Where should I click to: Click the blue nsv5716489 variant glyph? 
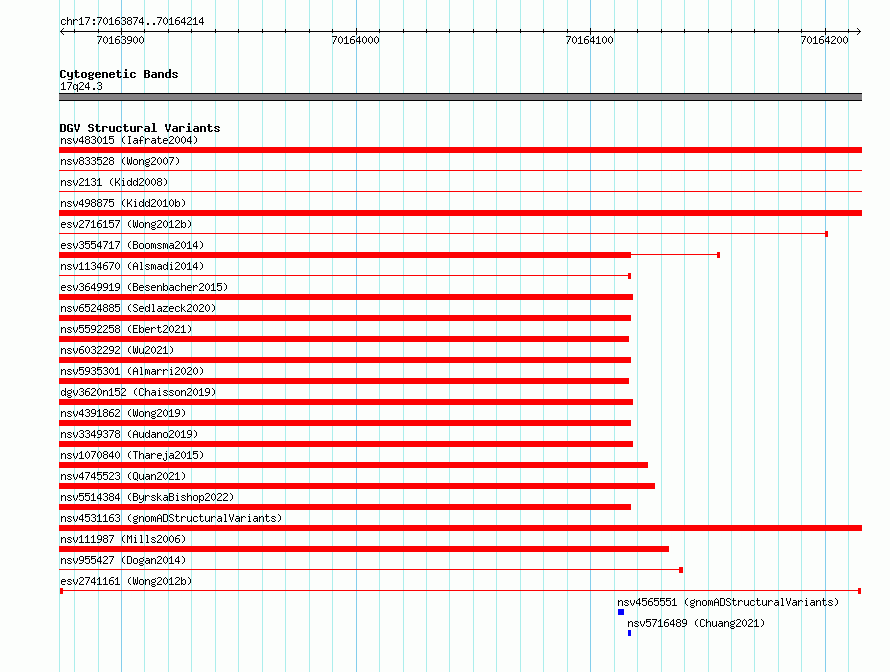[x=629, y=633]
